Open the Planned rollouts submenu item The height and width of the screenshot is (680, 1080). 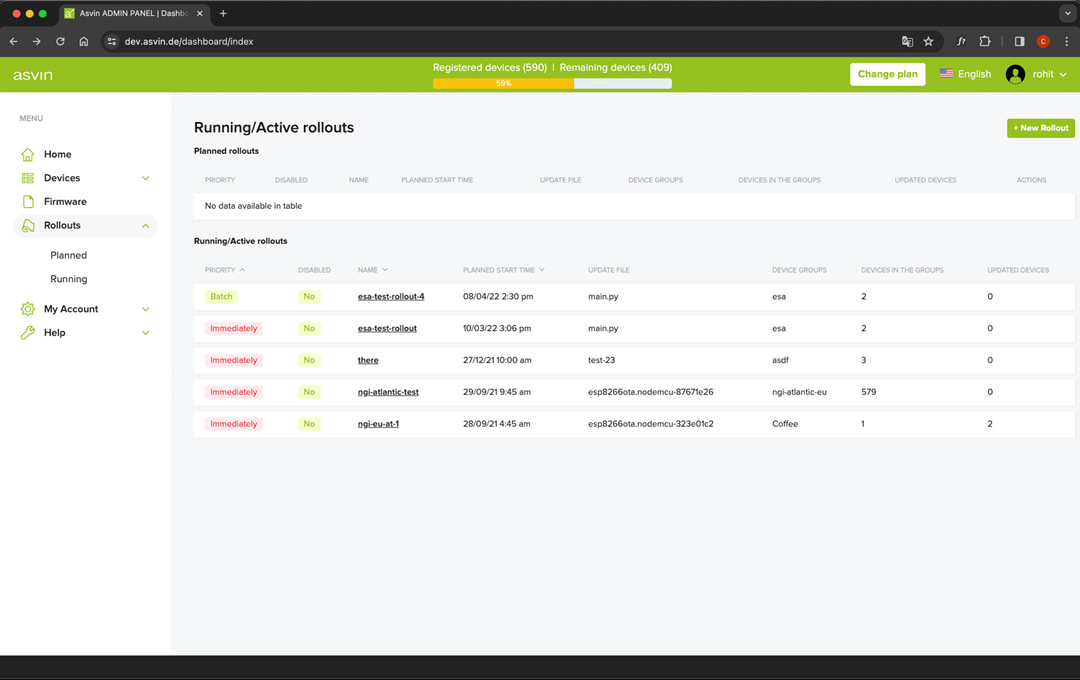coord(69,255)
